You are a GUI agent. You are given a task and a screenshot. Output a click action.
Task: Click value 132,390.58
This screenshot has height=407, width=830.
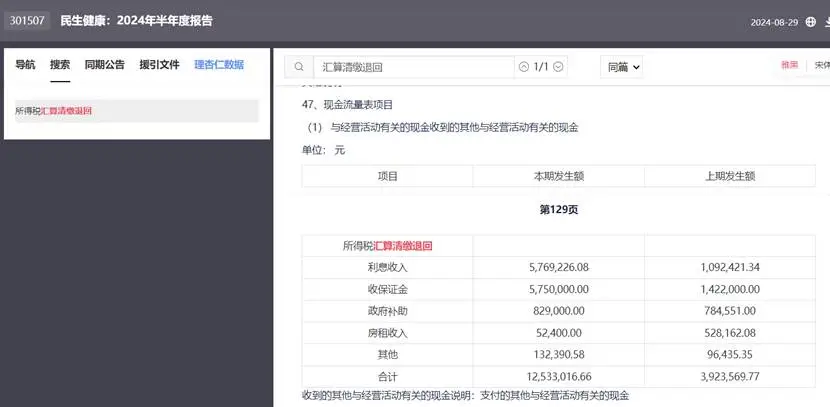[558, 355]
